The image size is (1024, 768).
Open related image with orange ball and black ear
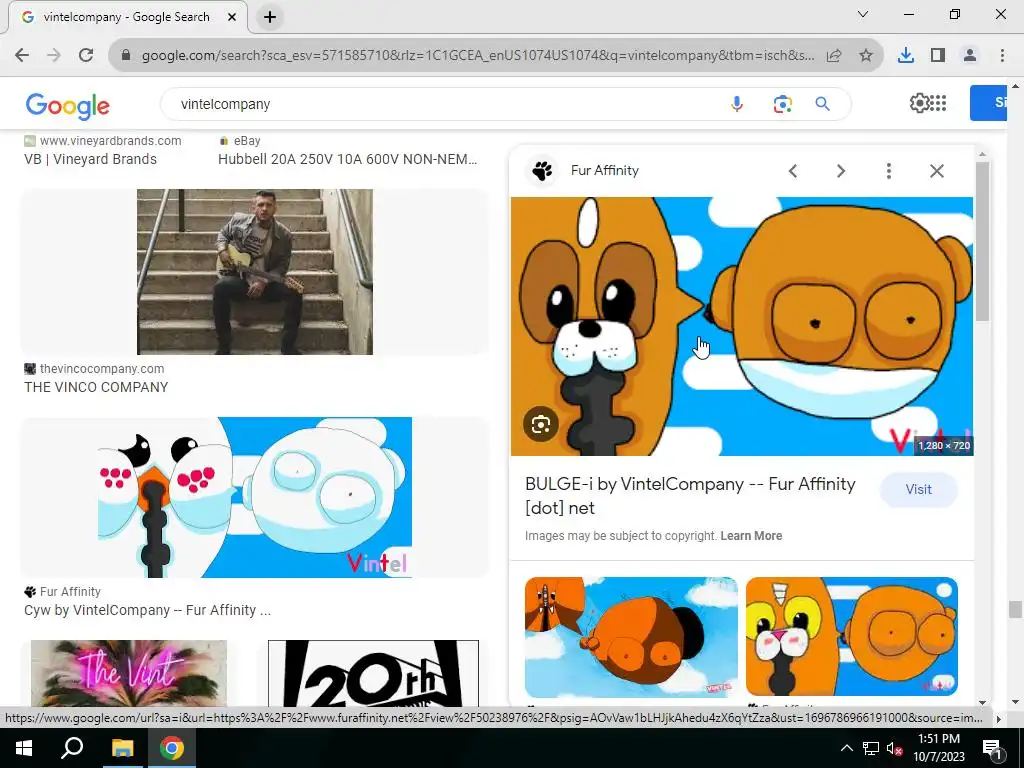(x=632, y=637)
